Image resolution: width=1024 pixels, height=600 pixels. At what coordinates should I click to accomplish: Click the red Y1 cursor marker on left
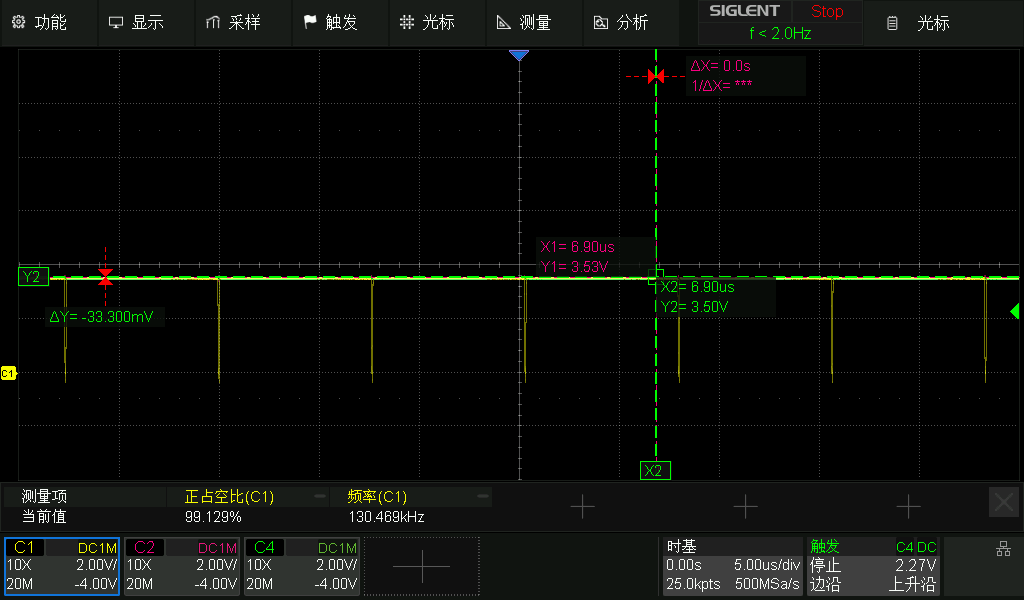point(105,277)
